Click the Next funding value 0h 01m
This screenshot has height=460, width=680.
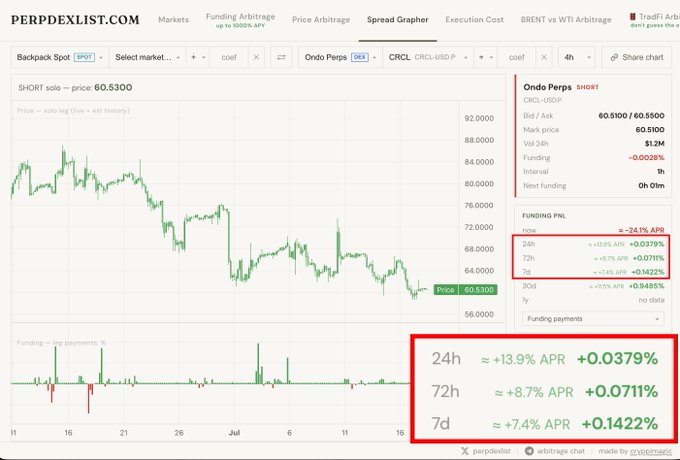coord(651,186)
